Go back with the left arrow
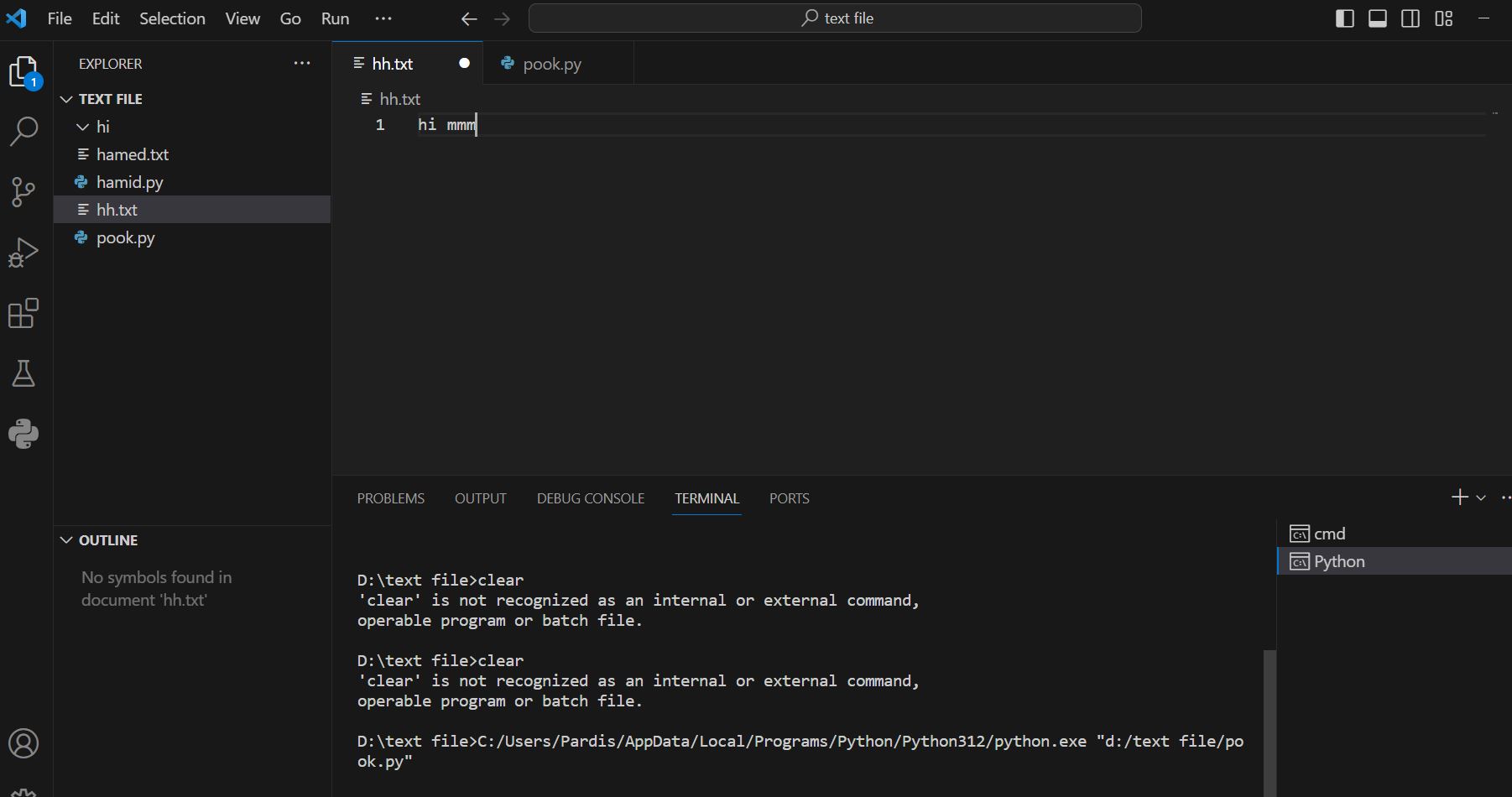 (x=469, y=18)
